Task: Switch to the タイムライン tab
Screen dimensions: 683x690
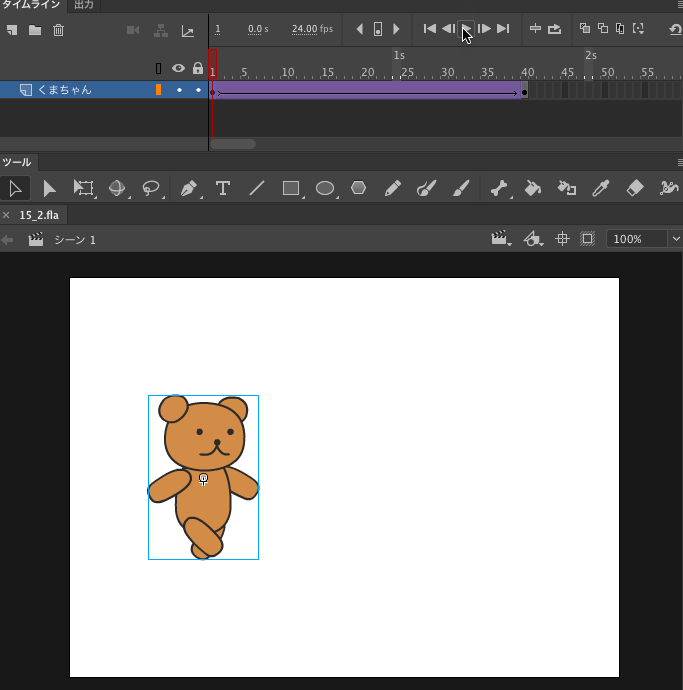Action: tap(31, 5)
